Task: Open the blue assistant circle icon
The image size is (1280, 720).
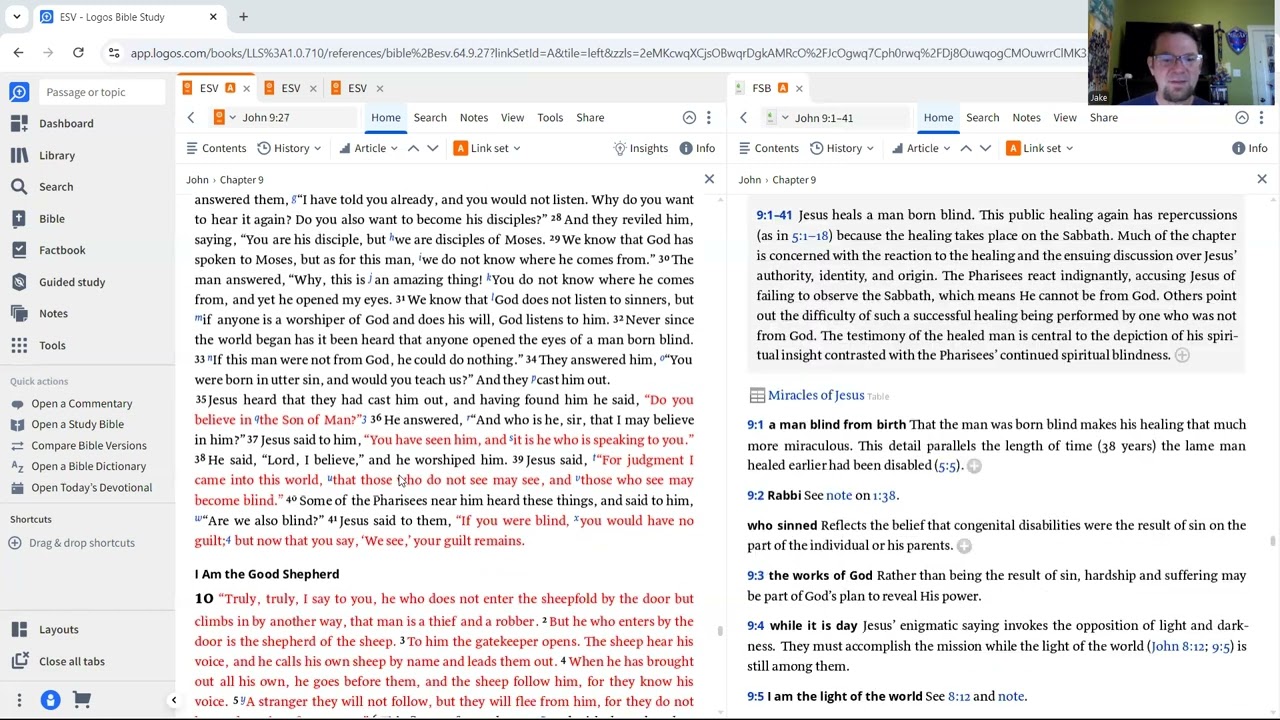Action: [x=50, y=700]
